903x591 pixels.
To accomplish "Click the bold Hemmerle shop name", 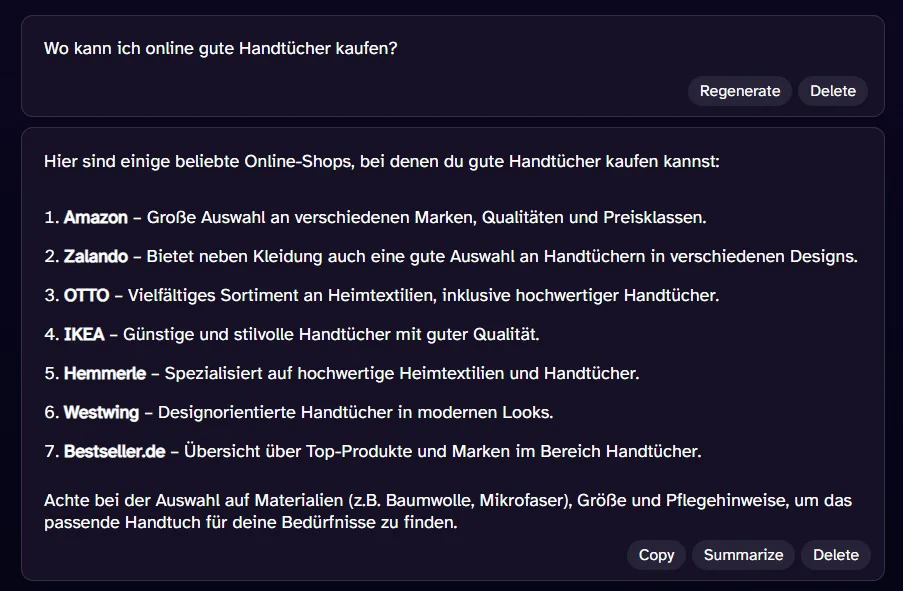I will pos(105,373).
